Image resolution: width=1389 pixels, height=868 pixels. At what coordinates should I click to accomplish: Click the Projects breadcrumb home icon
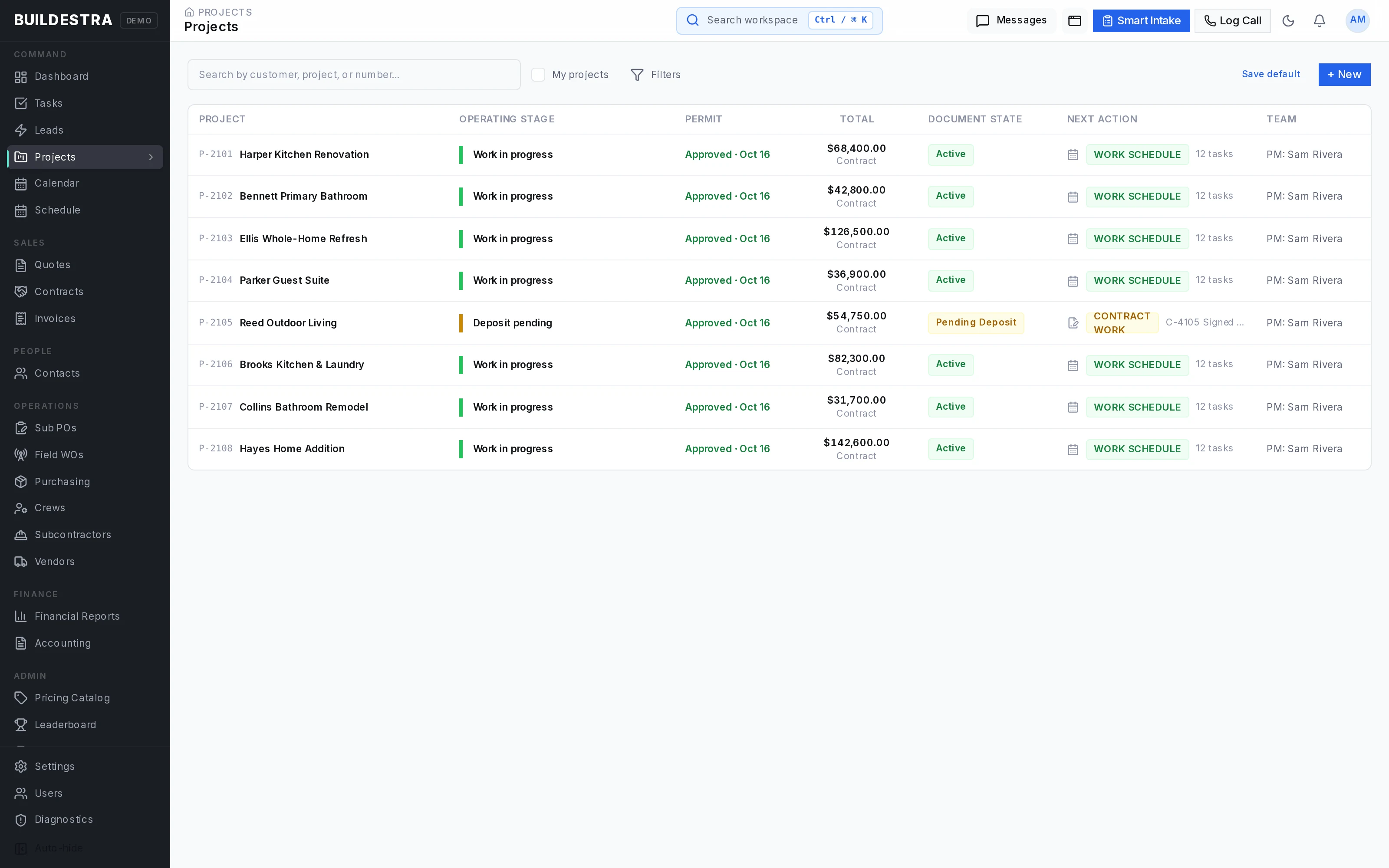pyautogui.click(x=189, y=12)
